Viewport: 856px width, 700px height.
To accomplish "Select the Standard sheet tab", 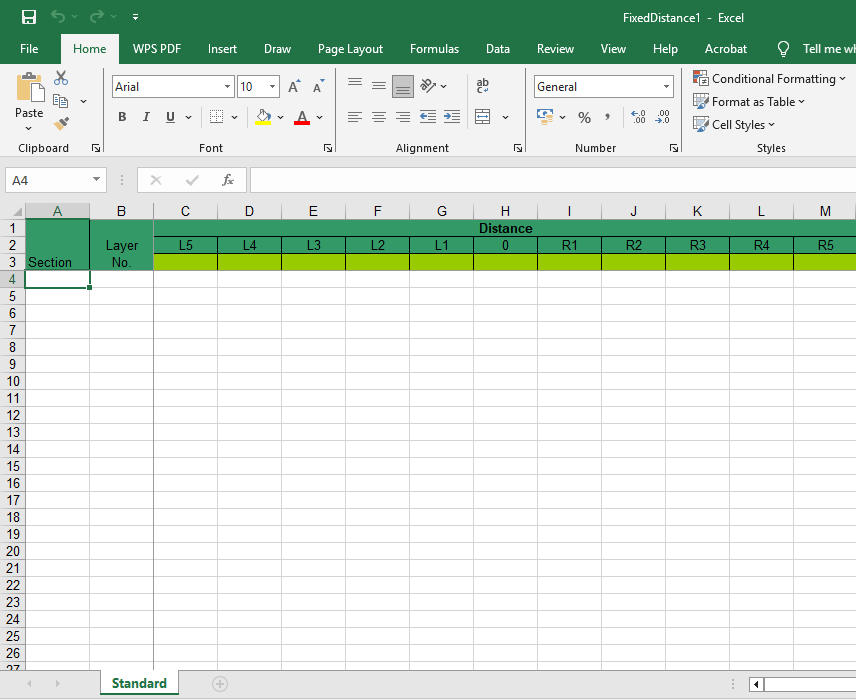I will pos(139,683).
